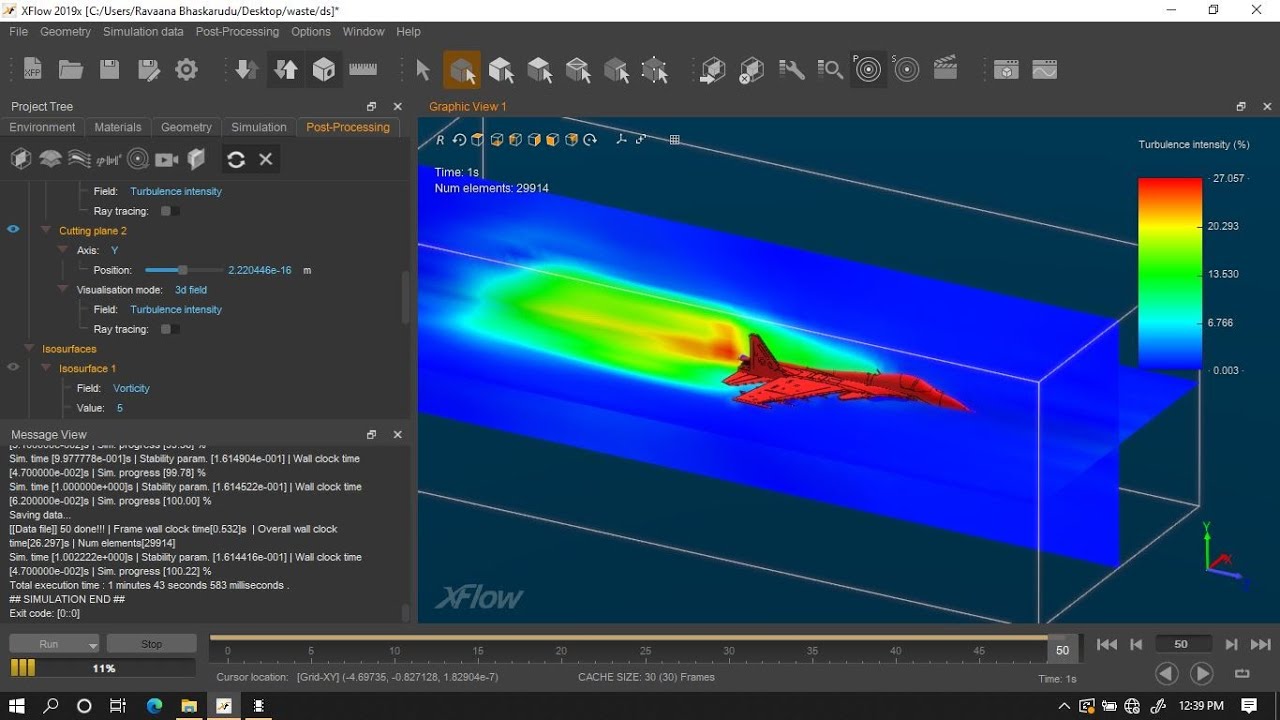Collapse the Cutting plane 2 node
The height and width of the screenshot is (720, 1280).
[45, 230]
